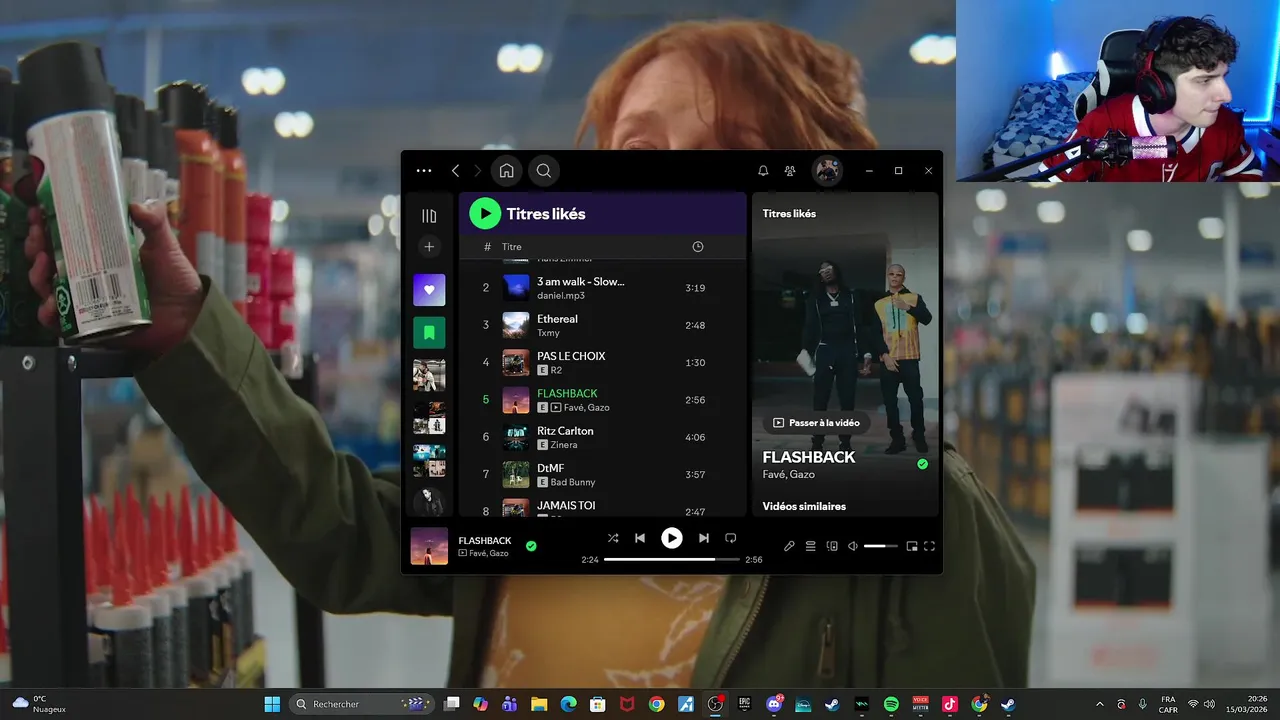
Task: Go to the Spotify Home page
Action: pyautogui.click(x=507, y=171)
